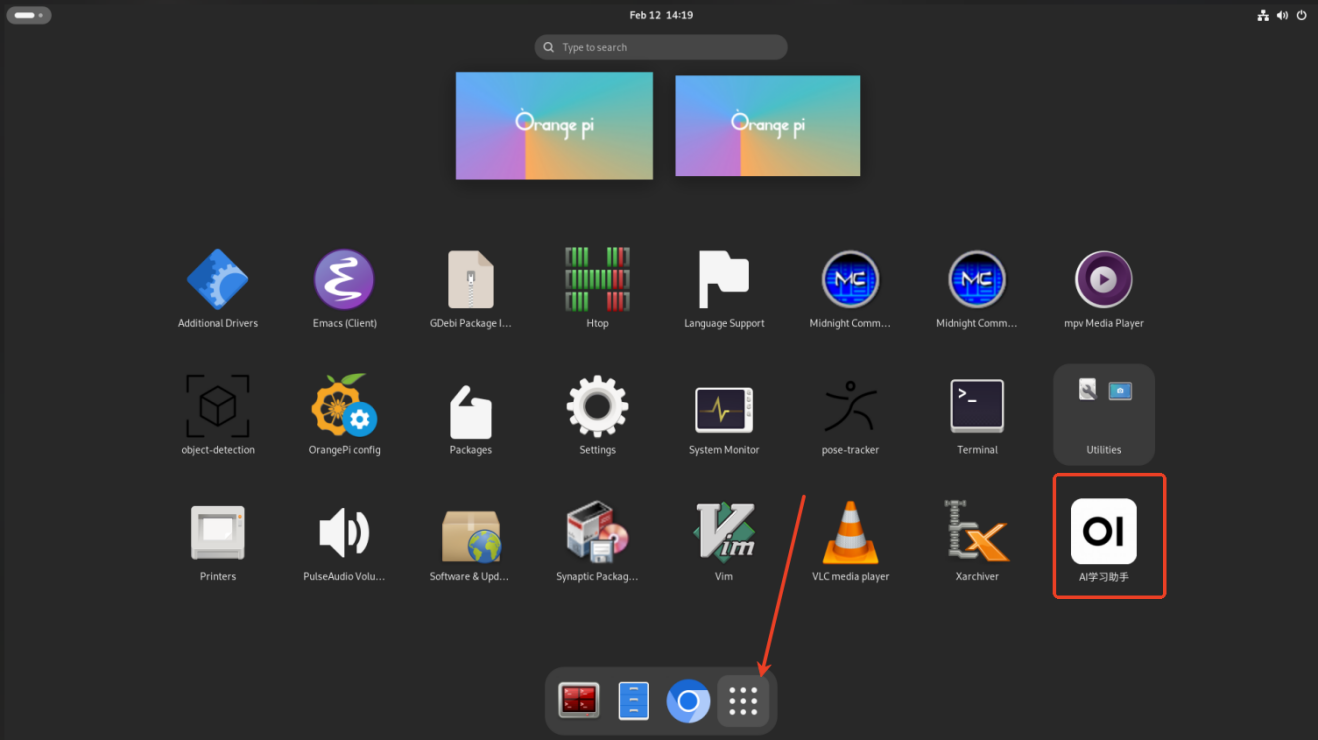
Task: Switch to the right workspace thumbnail
Action: pos(768,126)
